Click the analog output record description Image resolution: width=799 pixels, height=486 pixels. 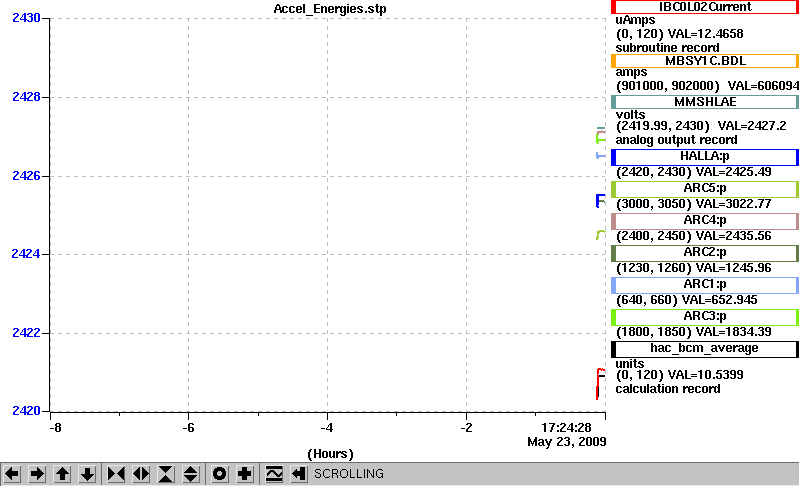676,140
